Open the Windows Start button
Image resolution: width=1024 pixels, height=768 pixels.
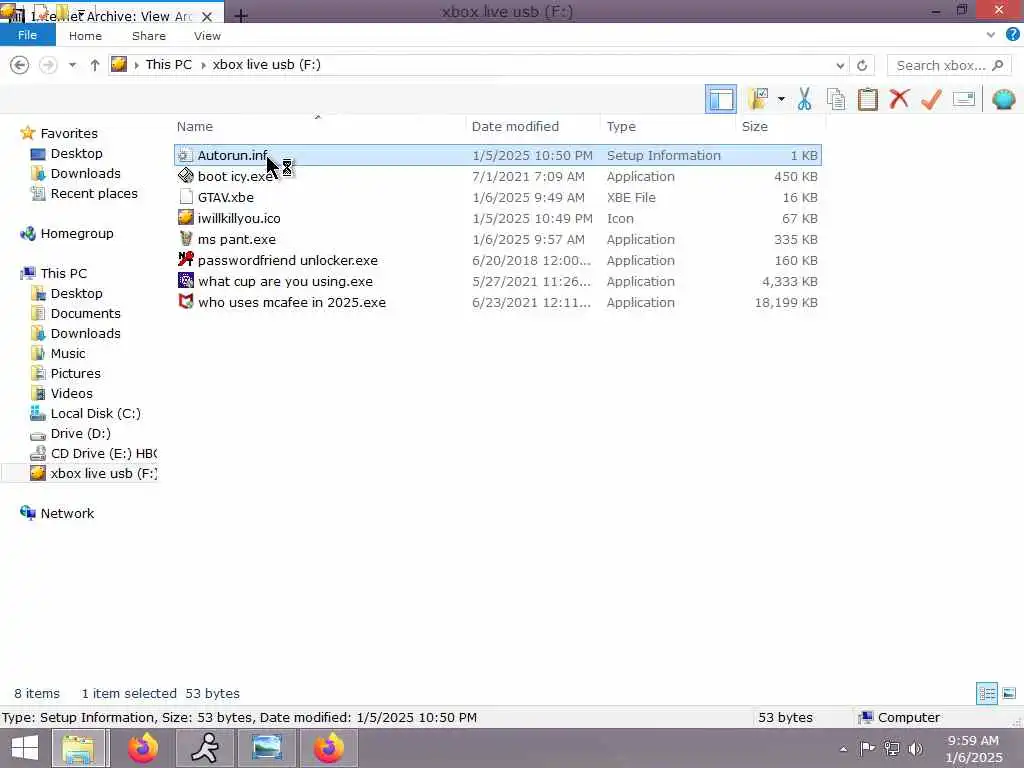pos(25,748)
